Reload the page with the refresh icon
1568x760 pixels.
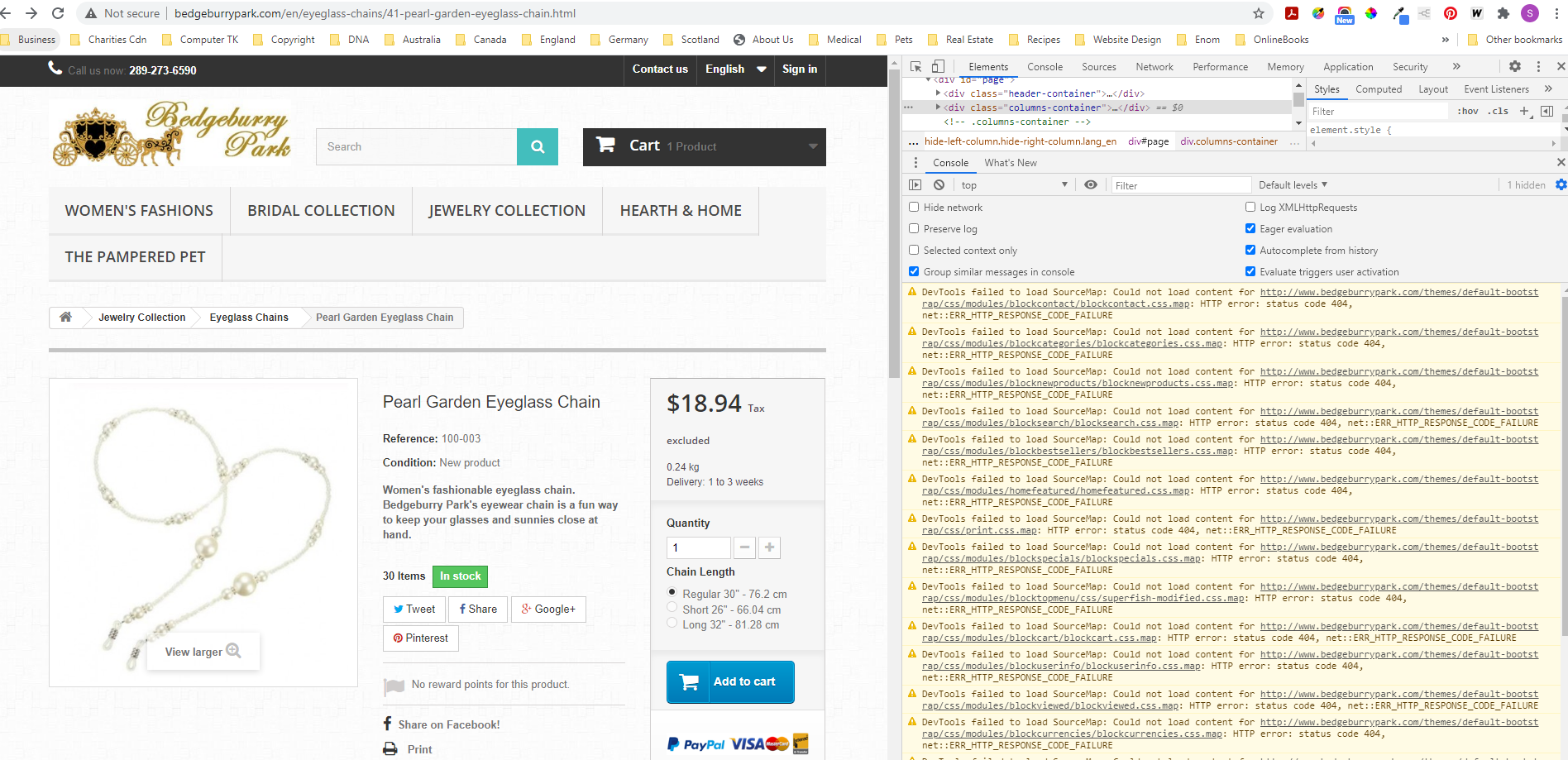[x=58, y=13]
